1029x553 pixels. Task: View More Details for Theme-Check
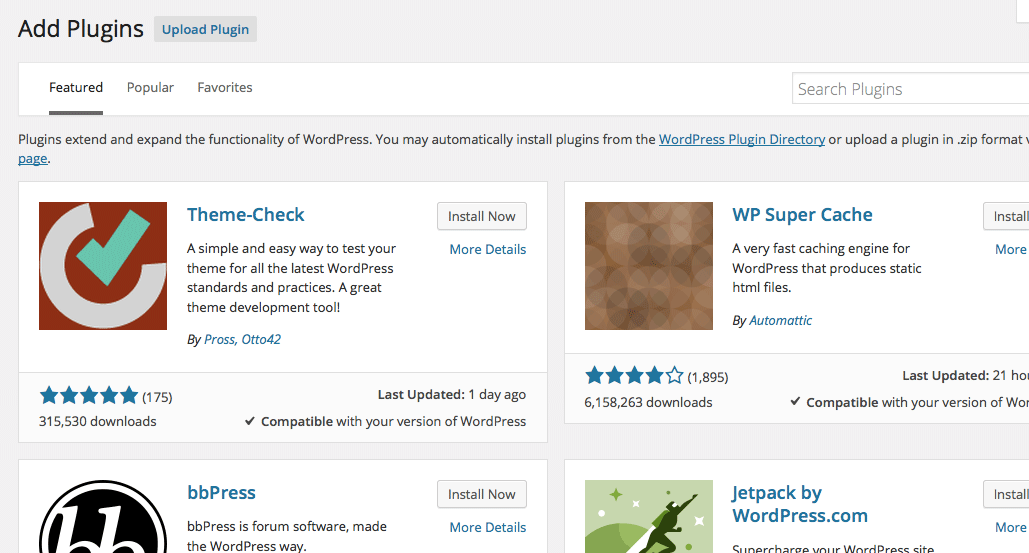488,249
